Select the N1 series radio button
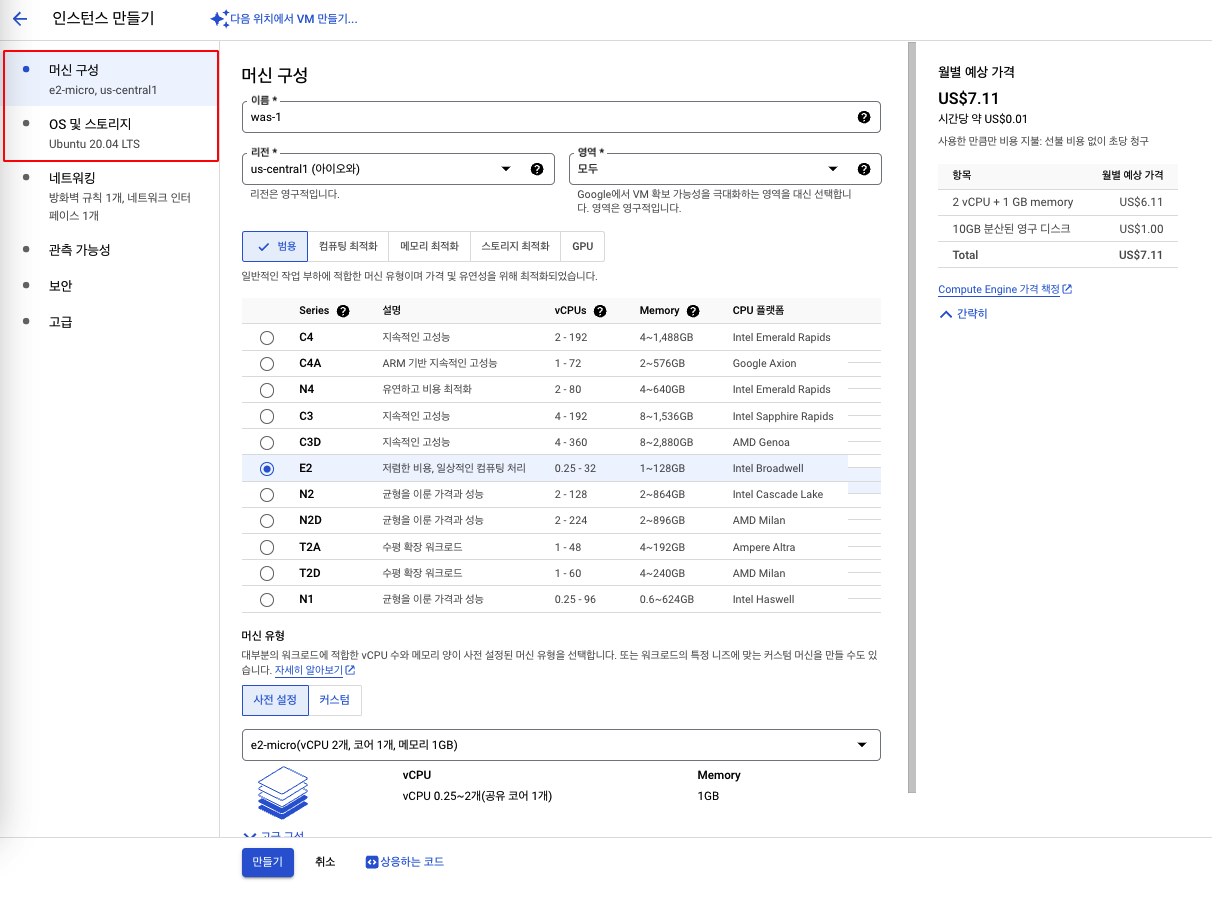The height and width of the screenshot is (902, 1212). pyautogui.click(x=267, y=599)
